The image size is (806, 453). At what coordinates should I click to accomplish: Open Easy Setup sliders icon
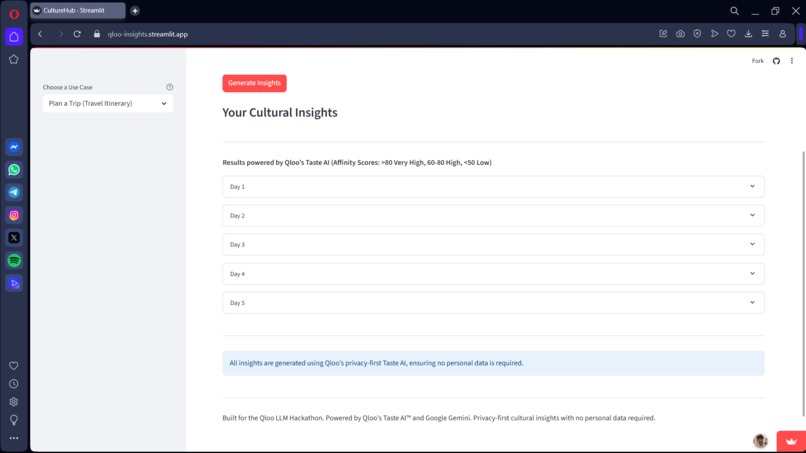765,34
